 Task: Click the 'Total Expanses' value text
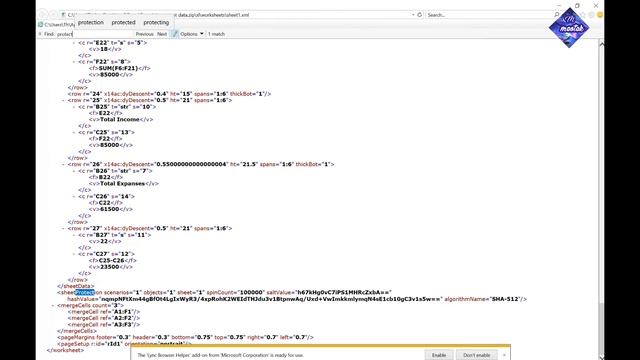(122, 183)
